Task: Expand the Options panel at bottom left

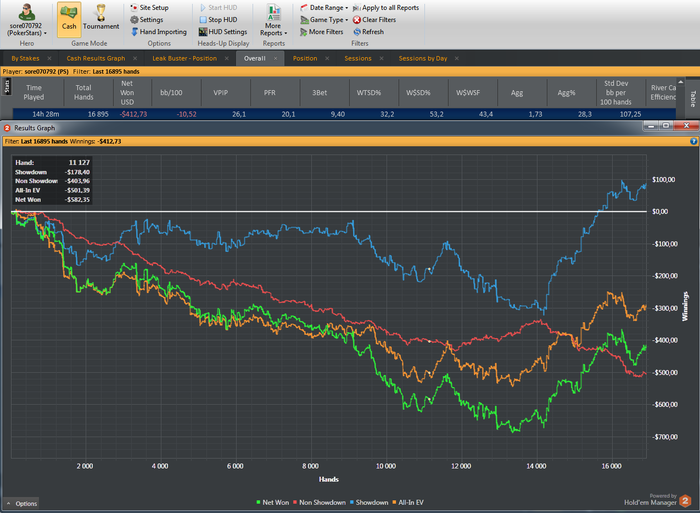Action: pyautogui.click(x=21, y=504)
